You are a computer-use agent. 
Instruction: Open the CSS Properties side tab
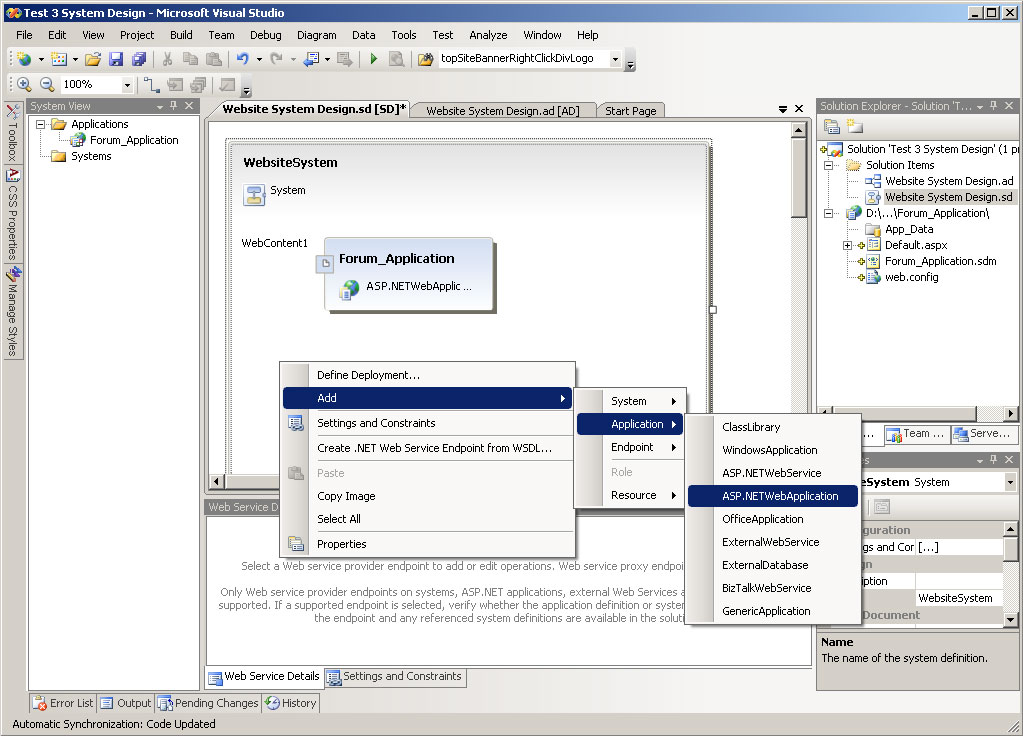tap(12, 215)
